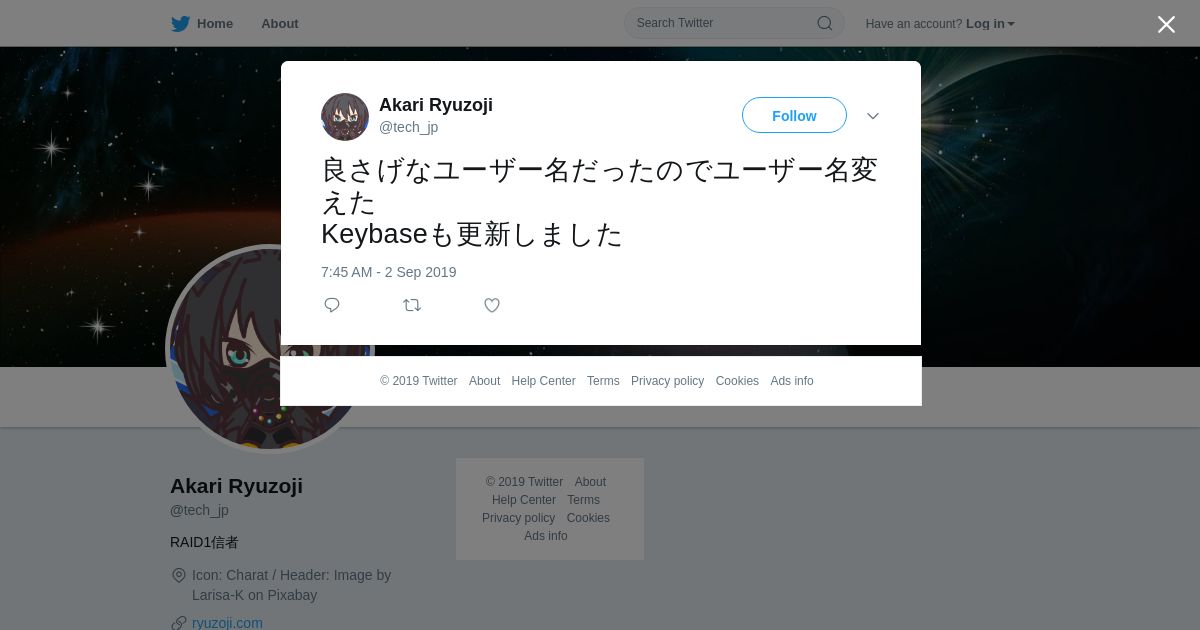The width and height of the screenshot is (1200, 630).
Task: Open the ryuzoji.com profile link
Action: pyautogui.click(x=227, y=623)
